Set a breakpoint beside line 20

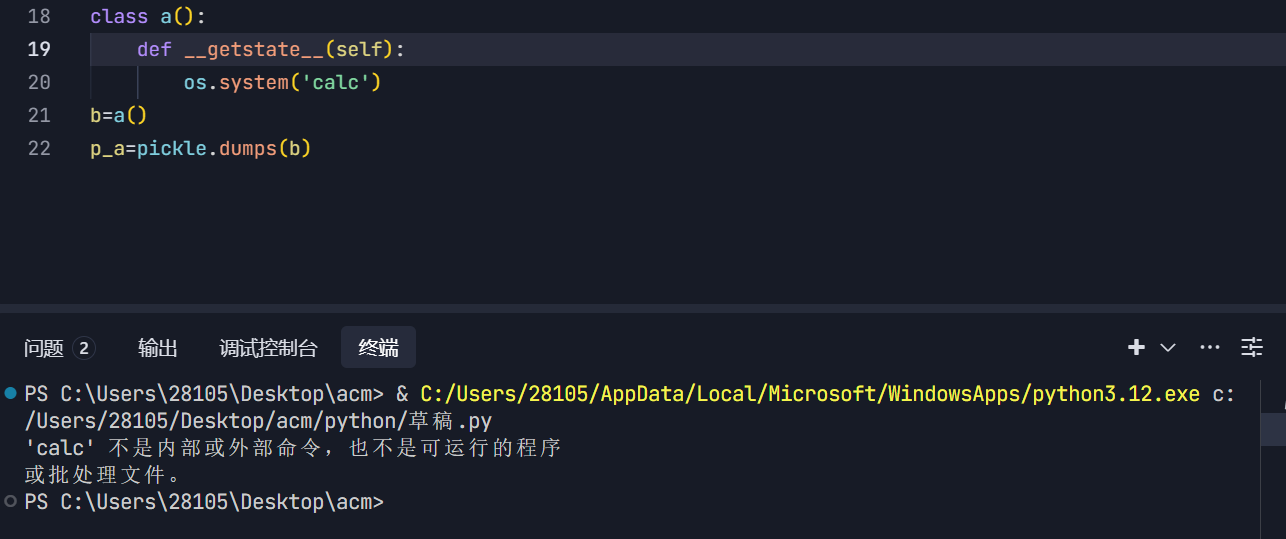tap(10, 82)
